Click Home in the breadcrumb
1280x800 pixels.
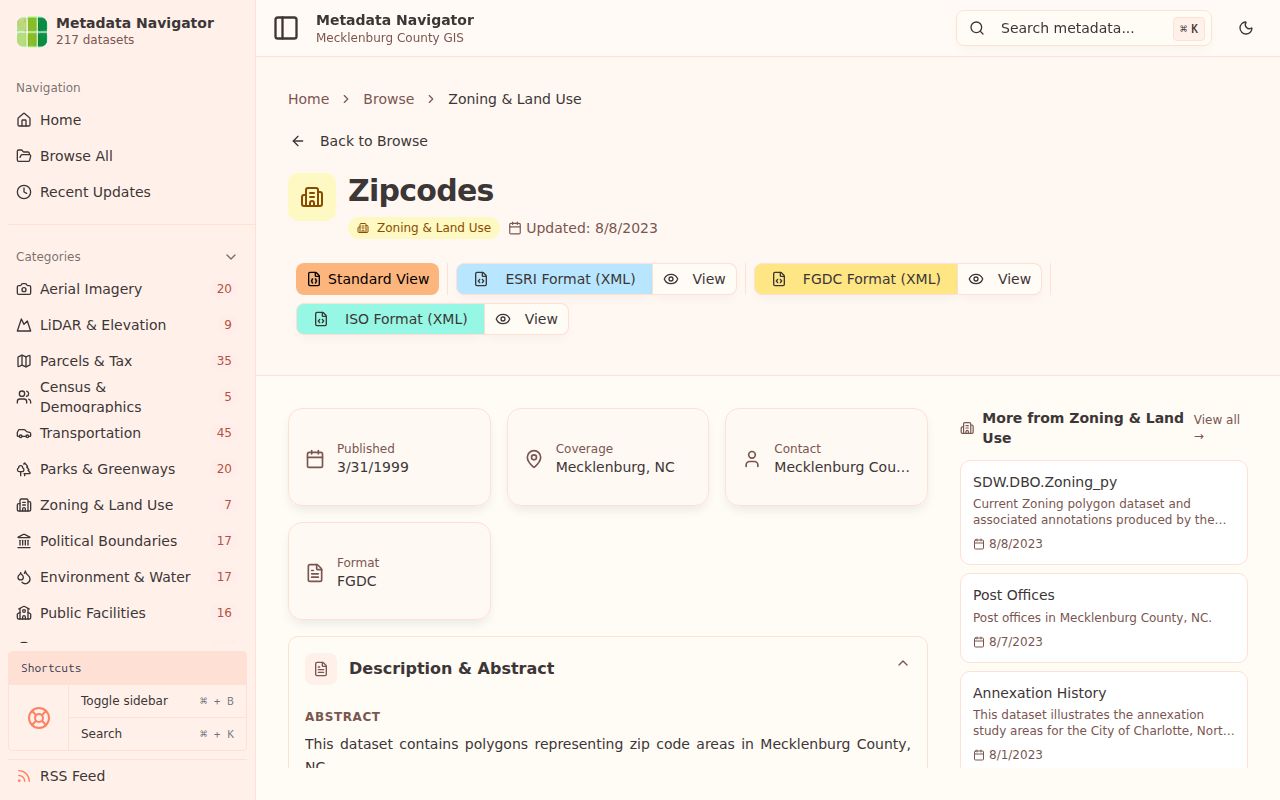308,99
